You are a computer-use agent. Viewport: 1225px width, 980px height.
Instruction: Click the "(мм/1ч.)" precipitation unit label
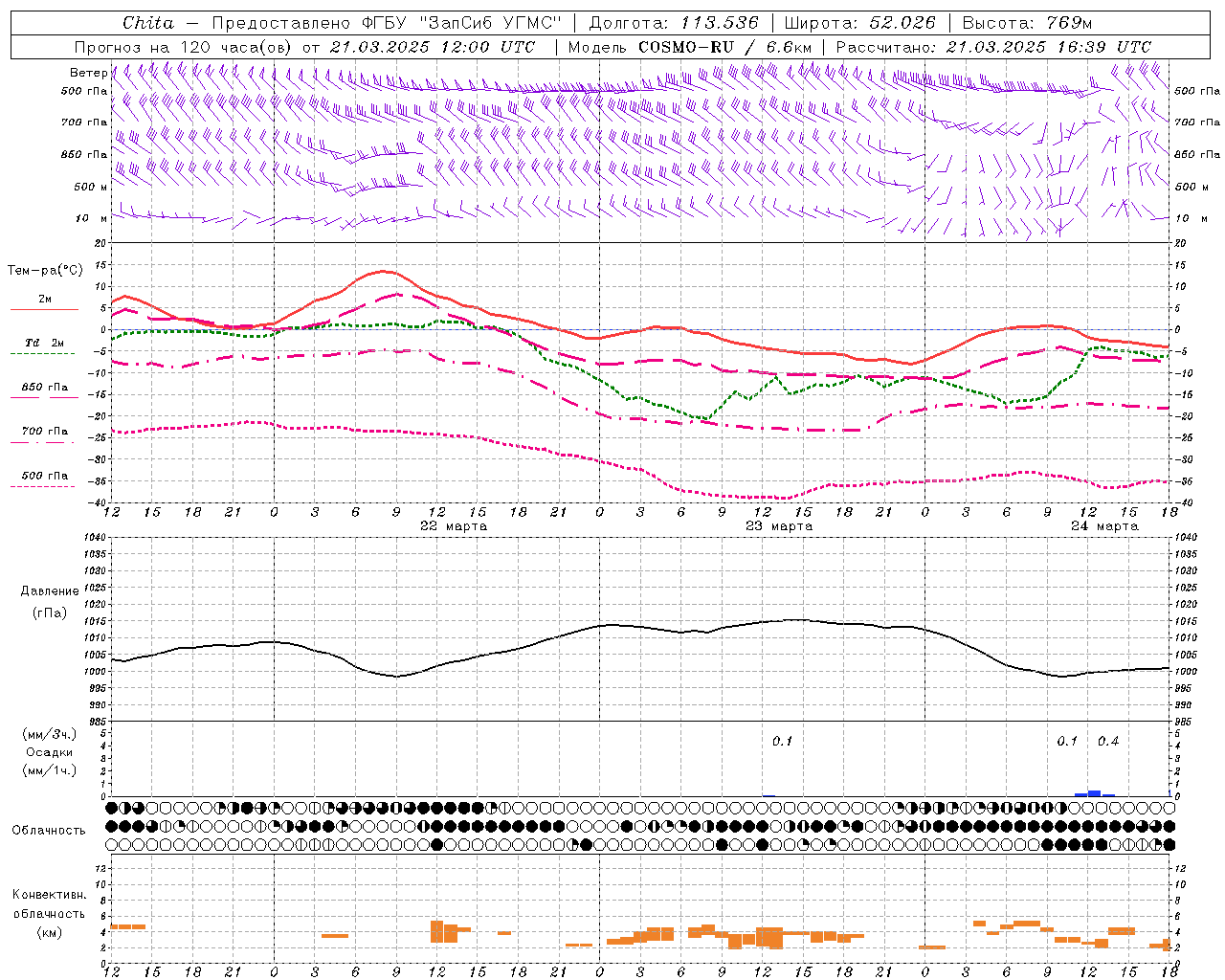coord(50,770)
